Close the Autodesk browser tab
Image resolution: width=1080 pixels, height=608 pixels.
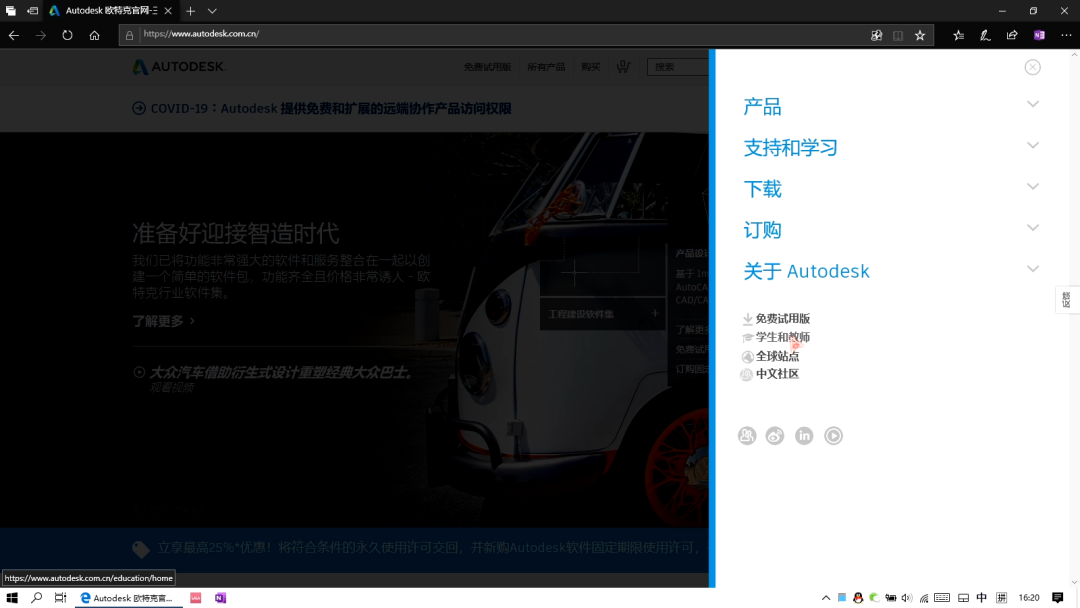(x=167, y=11)
